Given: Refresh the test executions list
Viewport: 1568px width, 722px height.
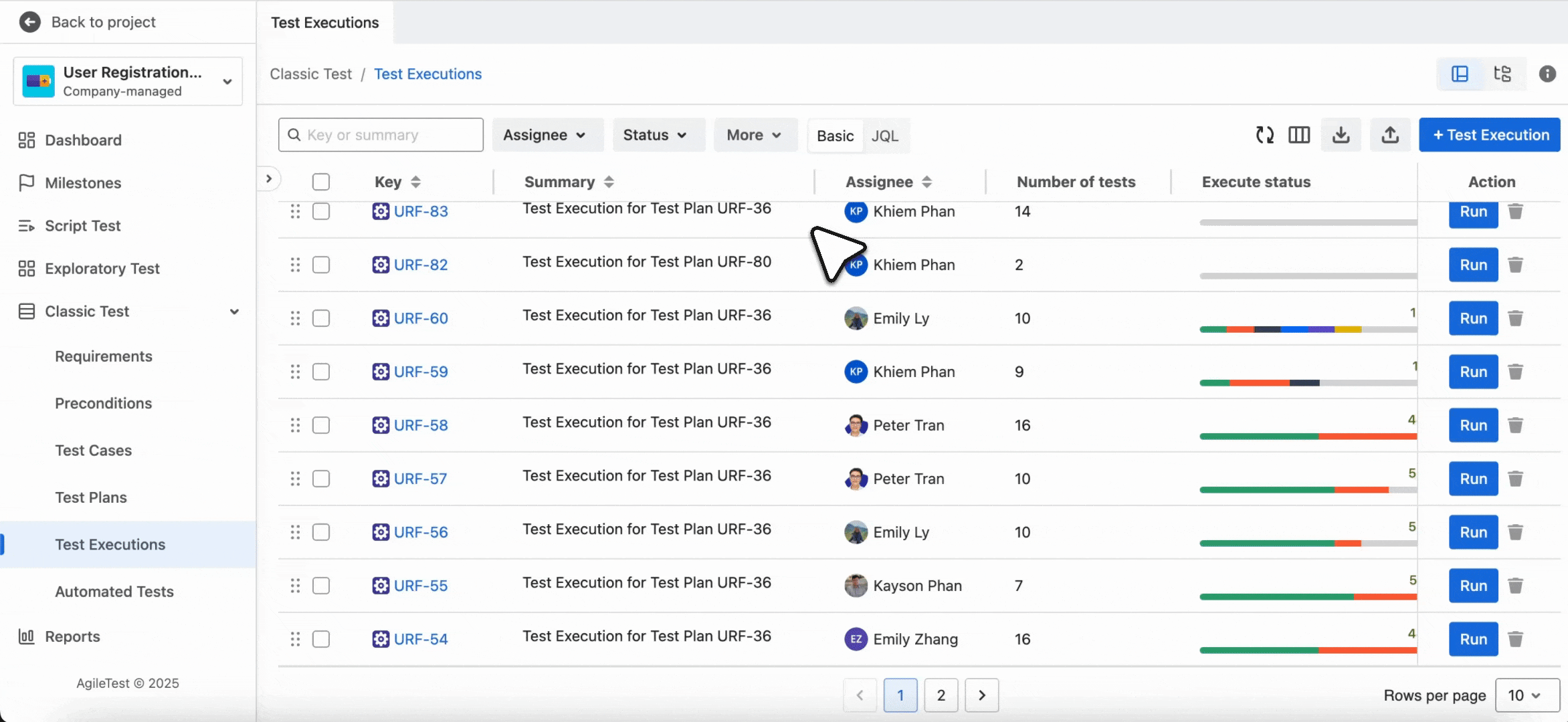Looking at the screenshot, I should (x=1264, y=134).
